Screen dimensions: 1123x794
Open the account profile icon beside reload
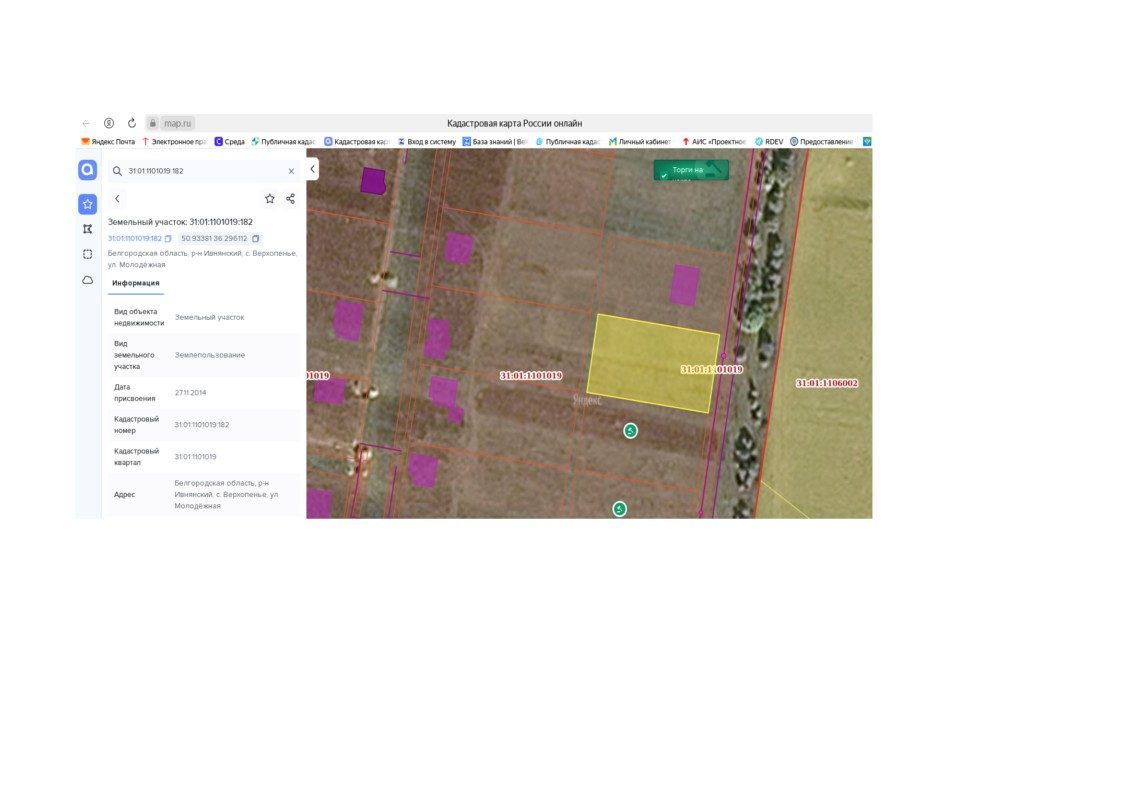tap(109, 123)
